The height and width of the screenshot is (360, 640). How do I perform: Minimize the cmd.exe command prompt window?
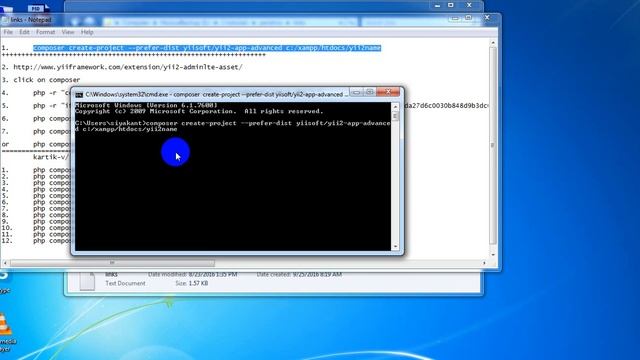pos(356,92)
